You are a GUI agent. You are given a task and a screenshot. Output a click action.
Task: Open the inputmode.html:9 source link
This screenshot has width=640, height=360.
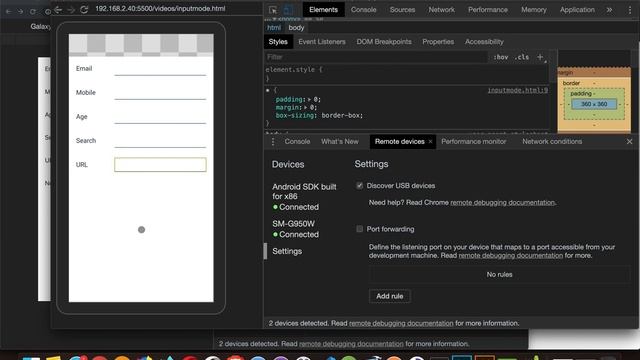[x=518, y=90]
